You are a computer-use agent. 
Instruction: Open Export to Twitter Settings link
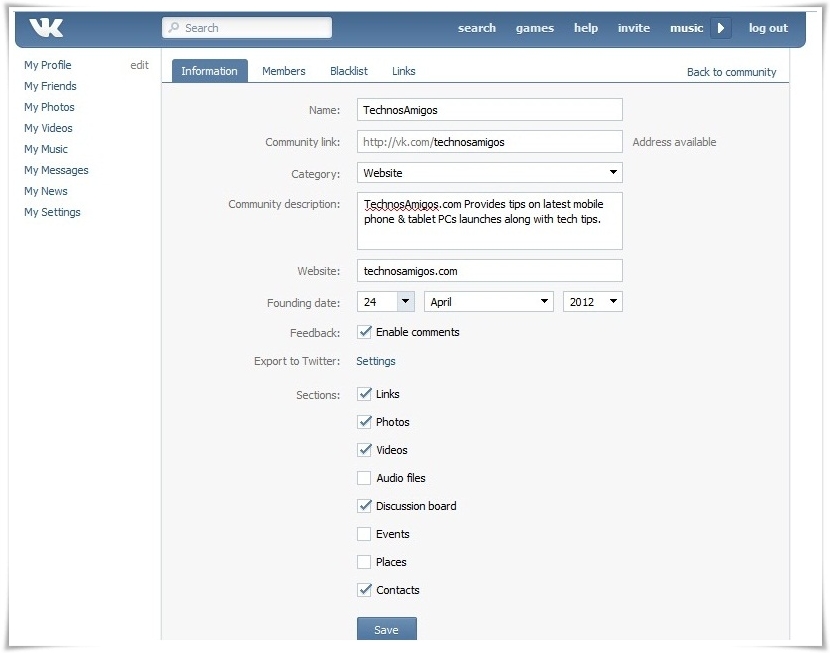[x=376, y=361]
